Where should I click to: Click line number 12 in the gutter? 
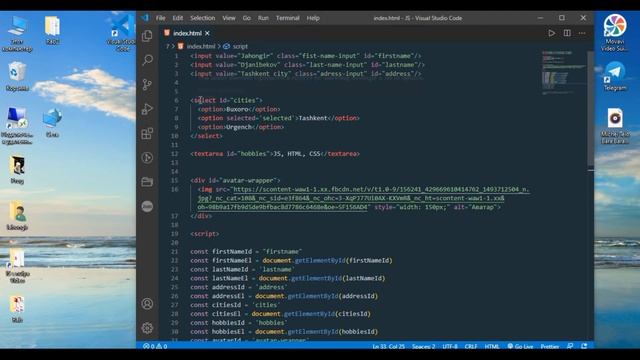tap(175, 154)
